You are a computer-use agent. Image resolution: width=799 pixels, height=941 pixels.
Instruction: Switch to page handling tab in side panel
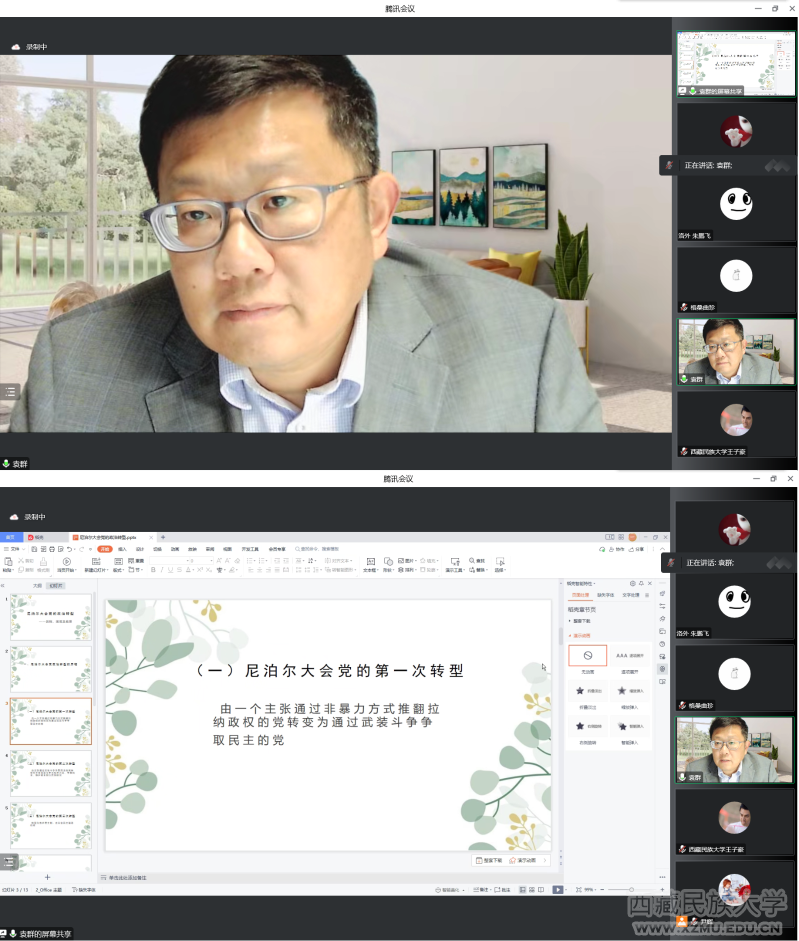click(580, 595)
